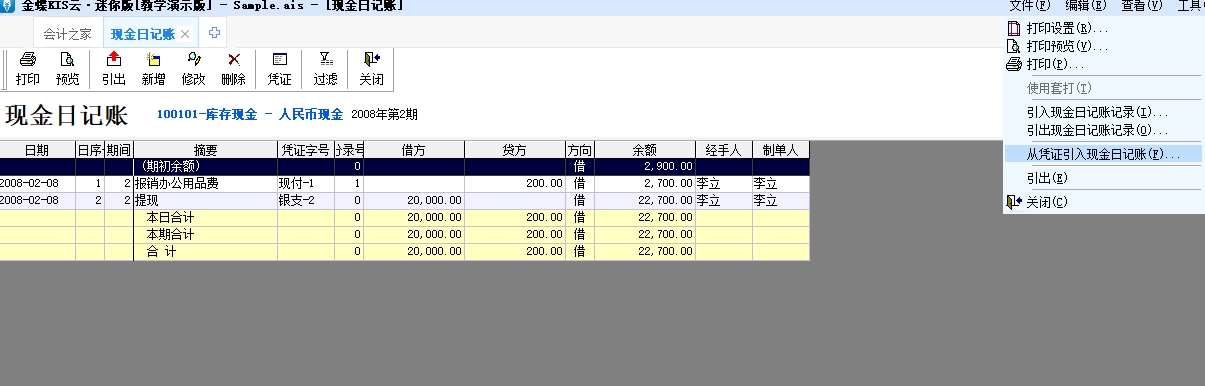The width and height of the screenshot is (1205, 386).
Task: Click the 凭证字号 column header
Action: 305,150
